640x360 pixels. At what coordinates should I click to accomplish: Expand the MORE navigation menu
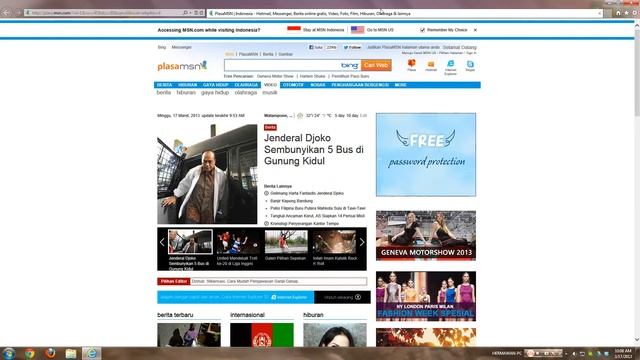tap(400, 85)
